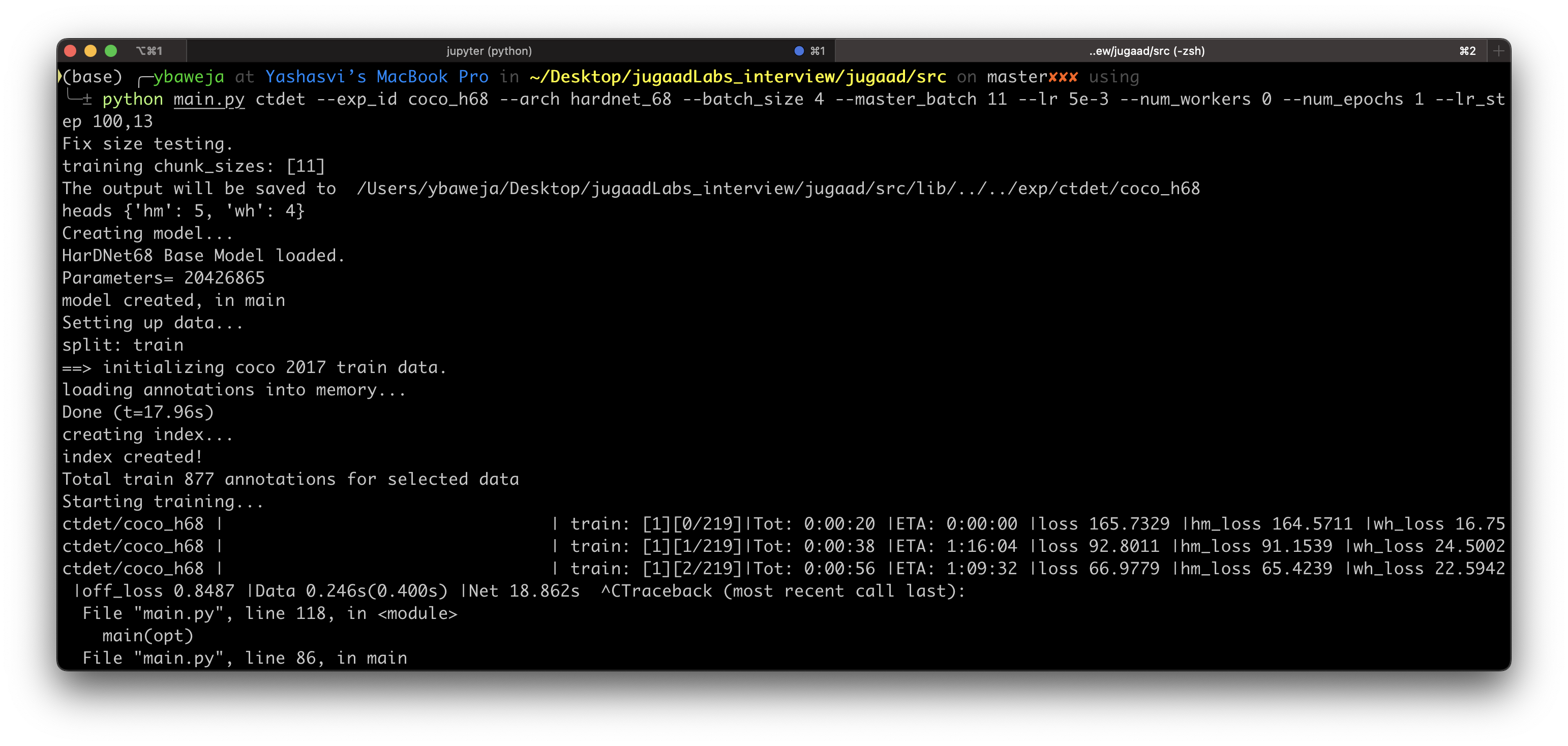Click the ⌘2 shortcut label on tab
The image size is (1568, 746).
coord(1467,51)
